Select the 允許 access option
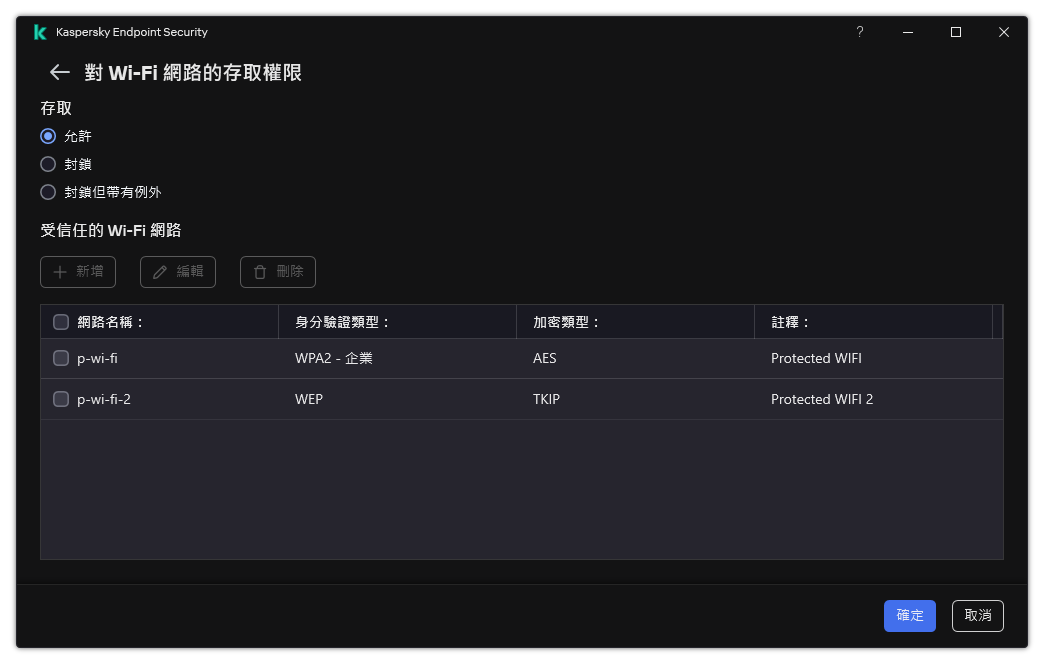1044x664 pixels. [48, 136]
